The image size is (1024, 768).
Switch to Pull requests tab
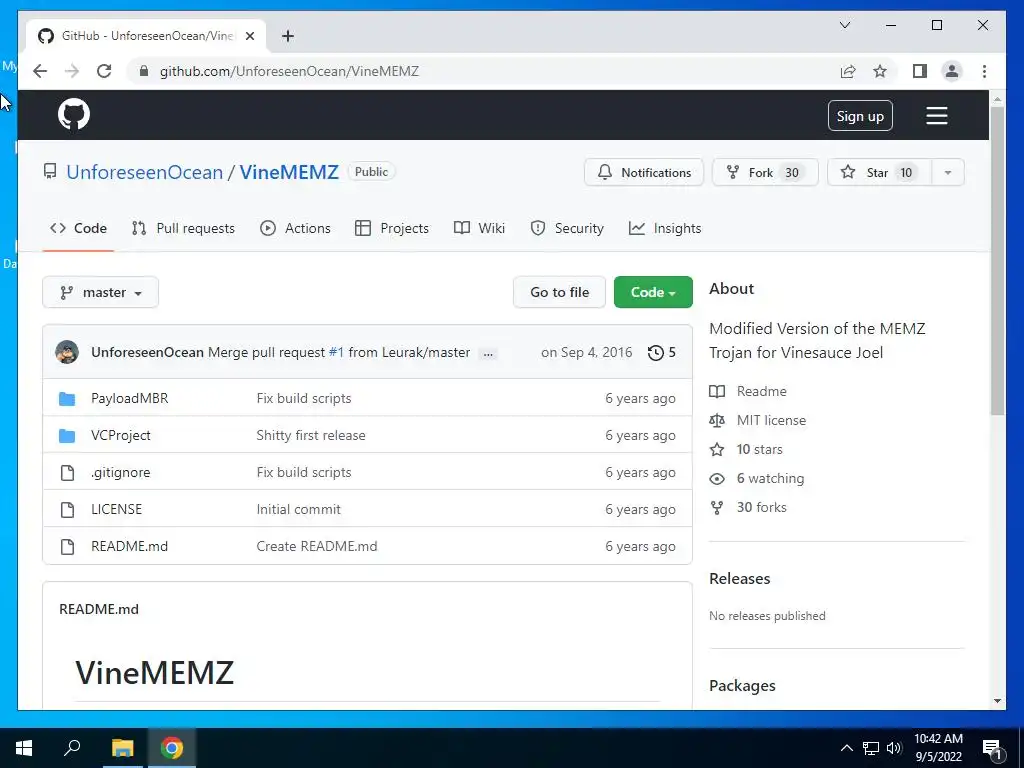tap(183, 228)
